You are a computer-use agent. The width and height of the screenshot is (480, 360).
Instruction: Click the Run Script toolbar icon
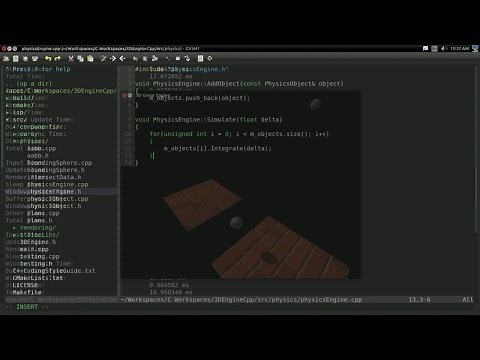point(155,59)
